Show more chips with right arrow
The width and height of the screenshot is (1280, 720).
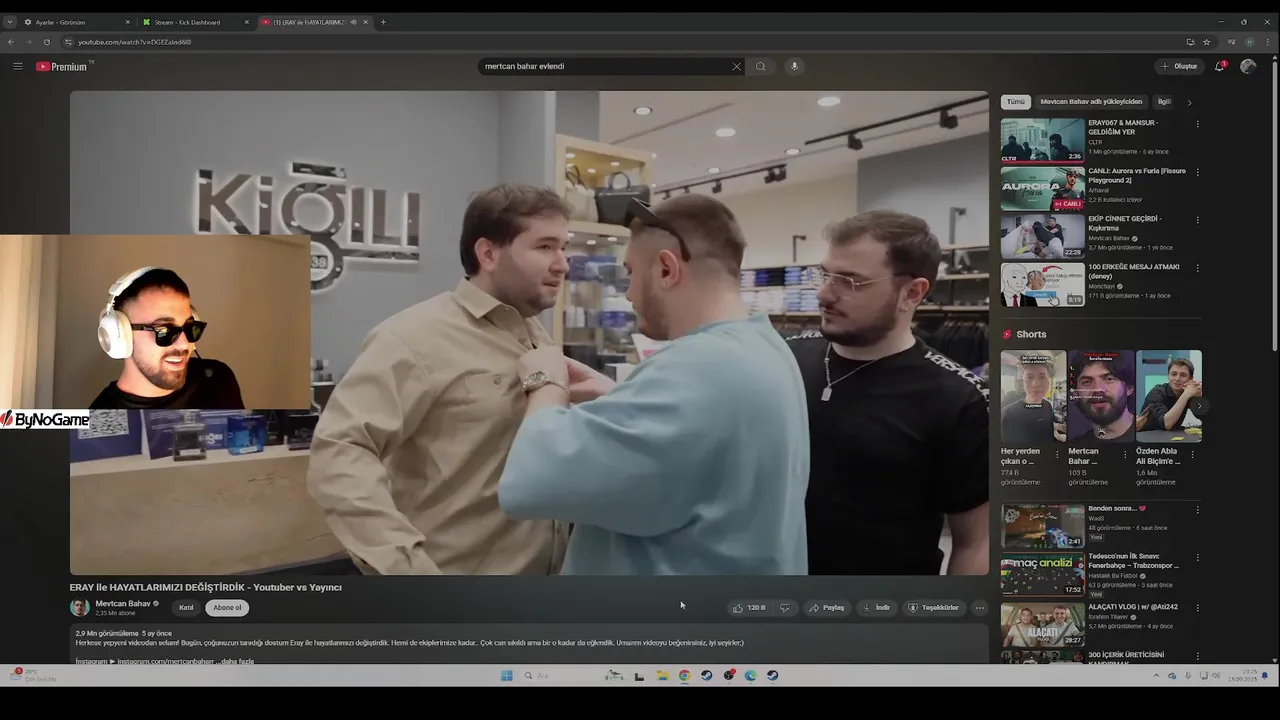[x=1189, y=102]
